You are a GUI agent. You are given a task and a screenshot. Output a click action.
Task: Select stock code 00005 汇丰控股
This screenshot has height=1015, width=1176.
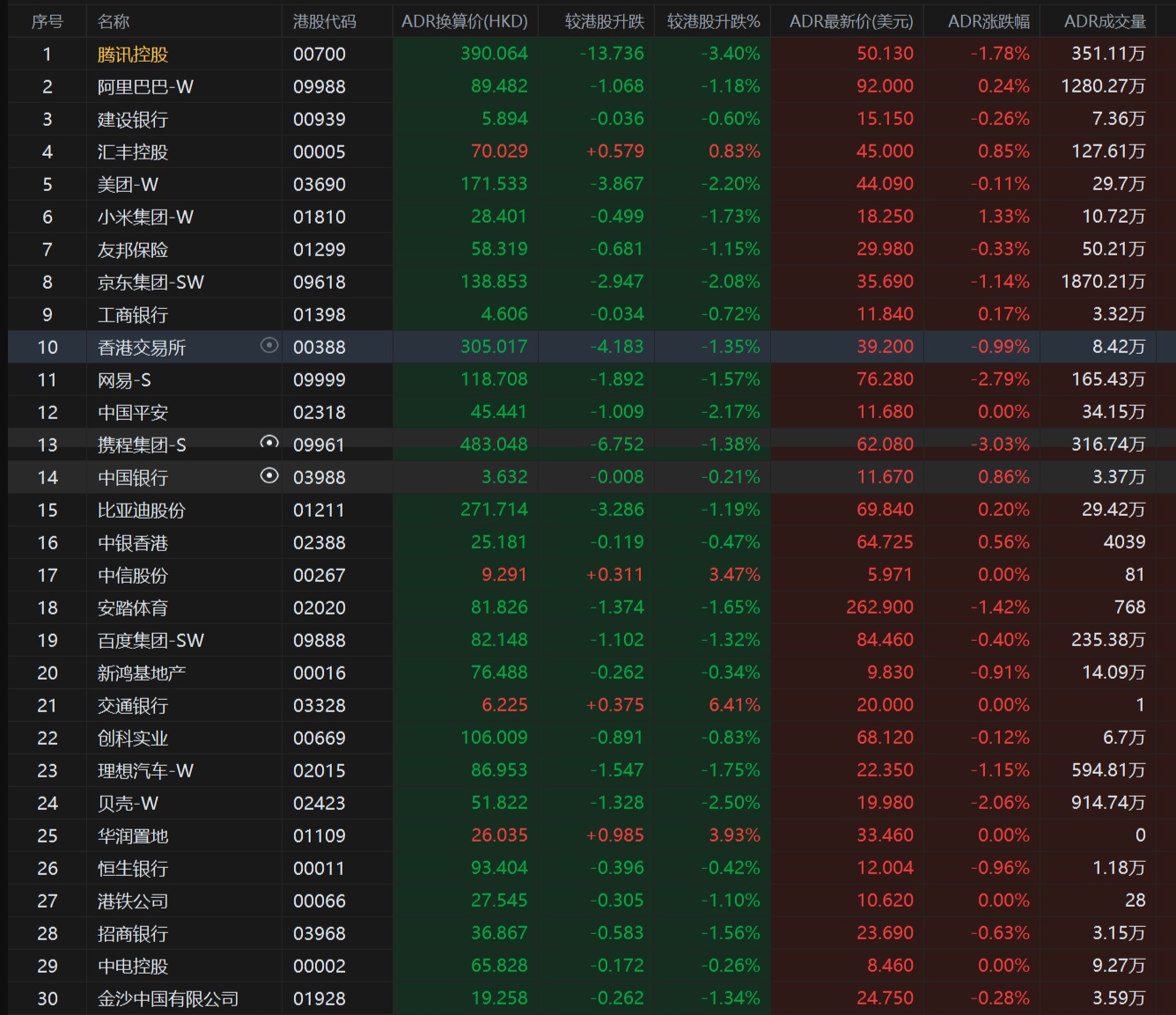[x=320, y=151]
